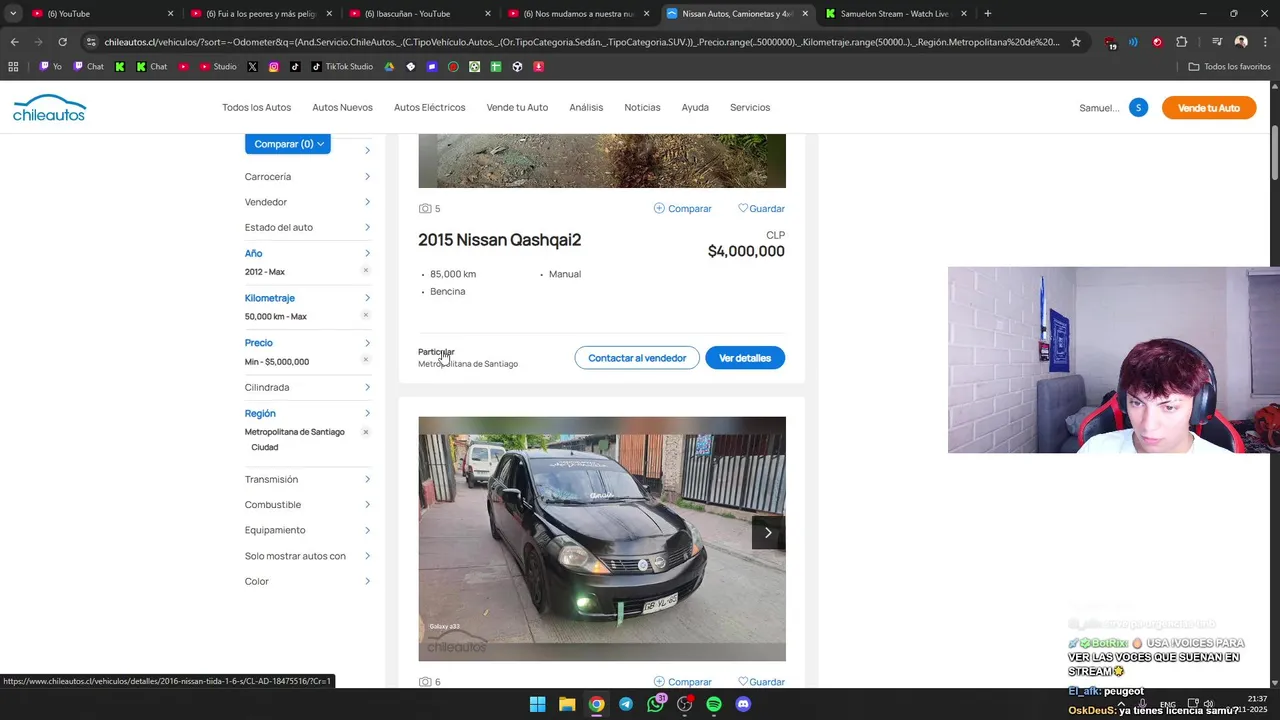Reload the page

[x=62, y=42]
